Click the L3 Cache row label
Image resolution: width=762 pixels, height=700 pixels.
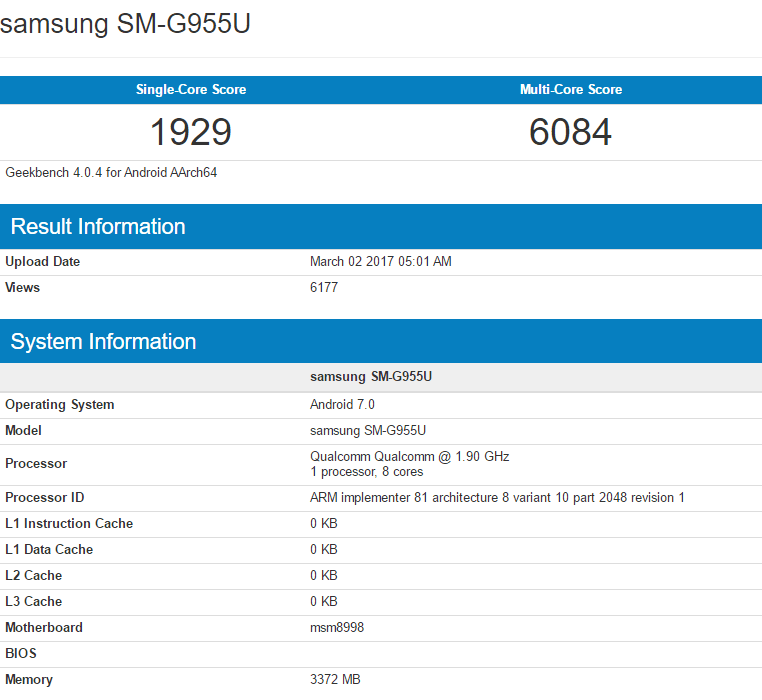(x=34, y=602)
